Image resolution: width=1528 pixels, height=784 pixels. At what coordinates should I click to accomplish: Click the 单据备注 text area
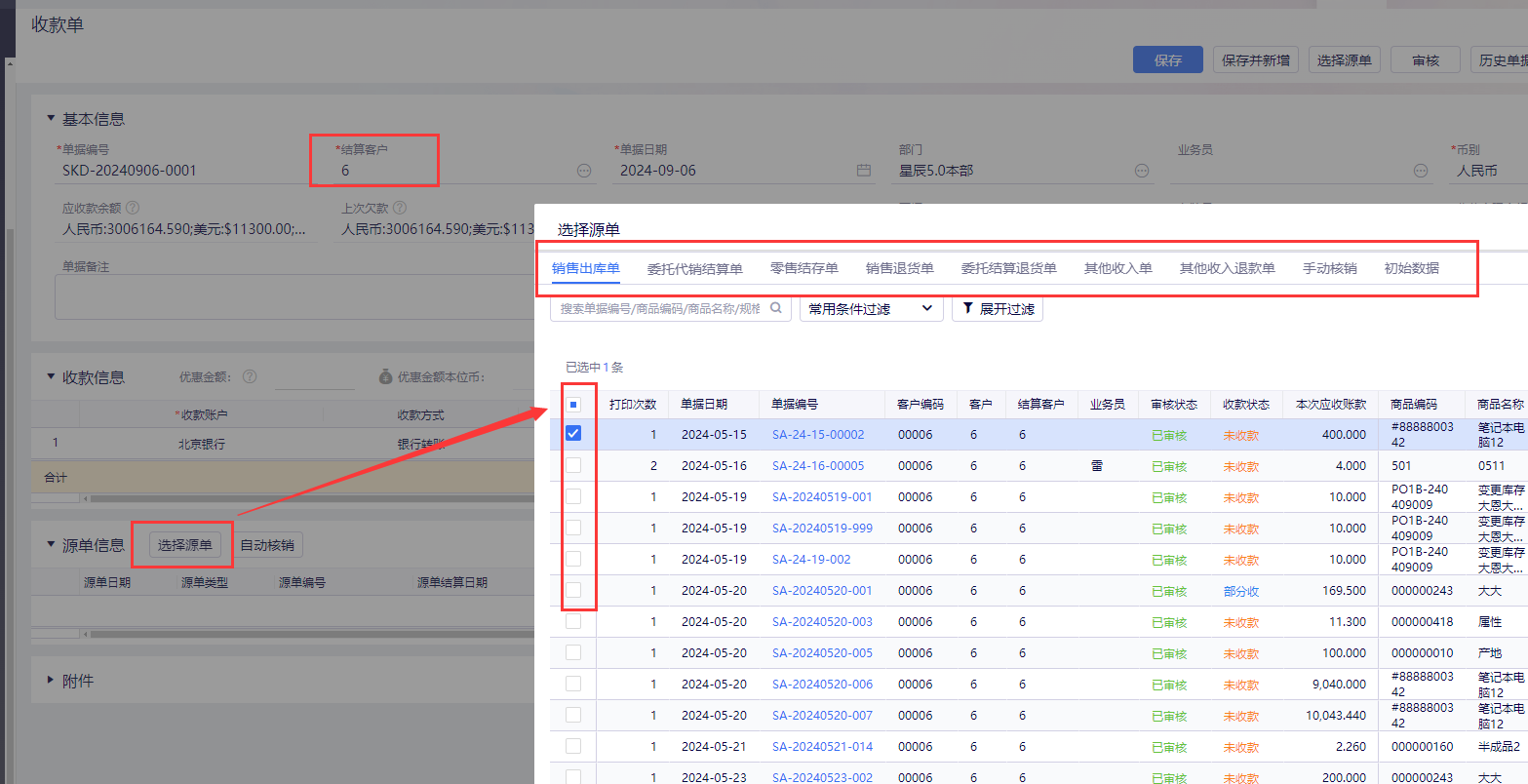click(x=294, y=296)
